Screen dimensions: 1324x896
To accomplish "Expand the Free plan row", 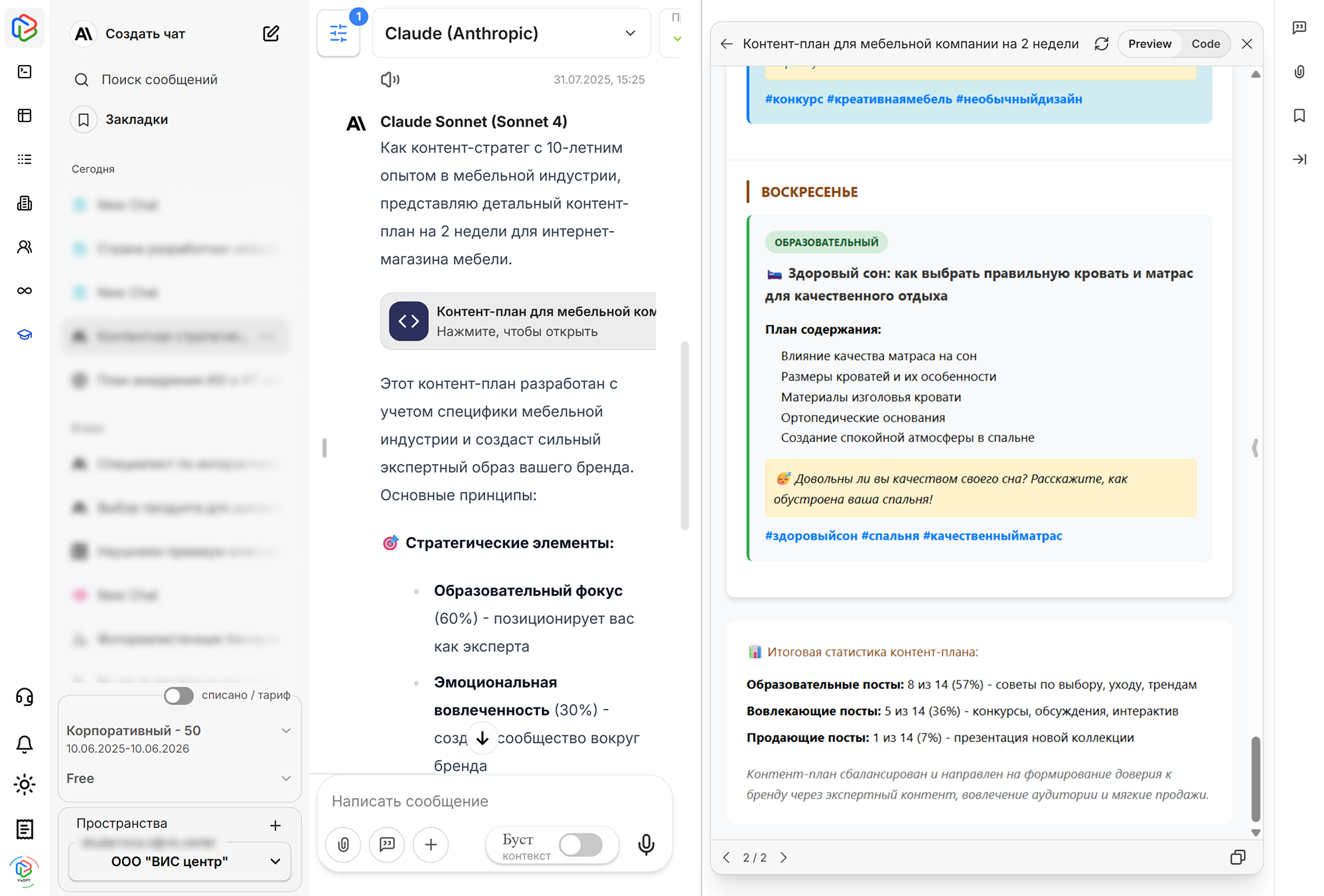I will click(x=286, y=778).
